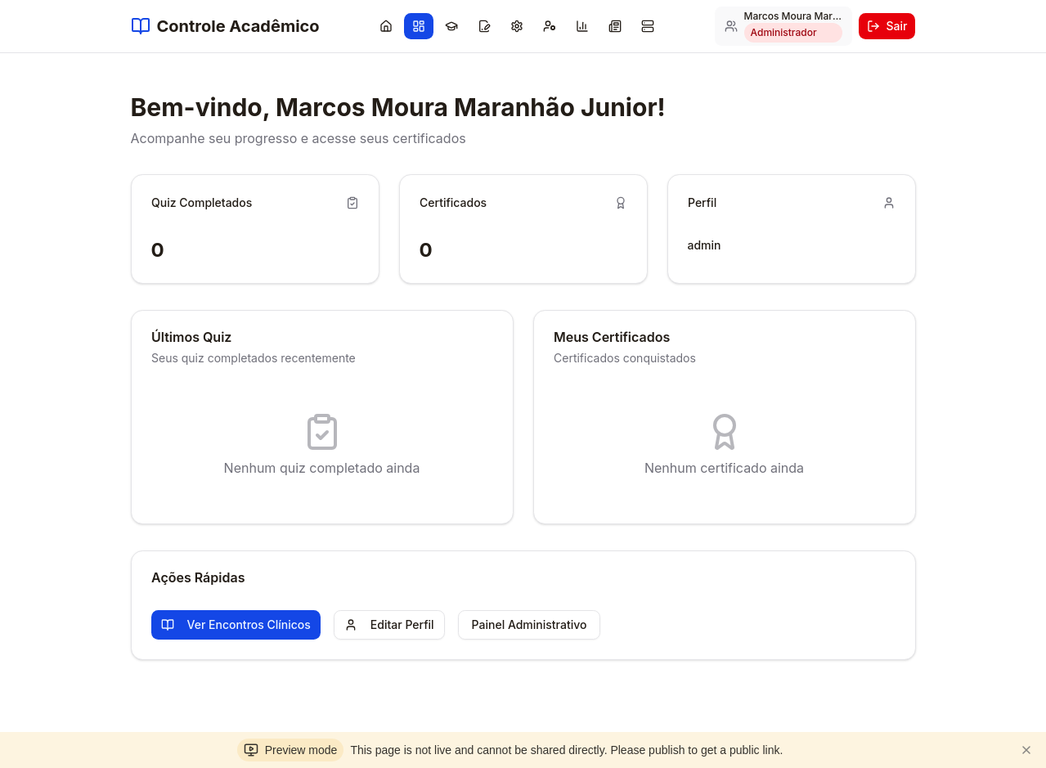This screenshot has height=768, width=1046.
Task: Click the user management icon
Action: pyautogui.click(x=549, y=26)
